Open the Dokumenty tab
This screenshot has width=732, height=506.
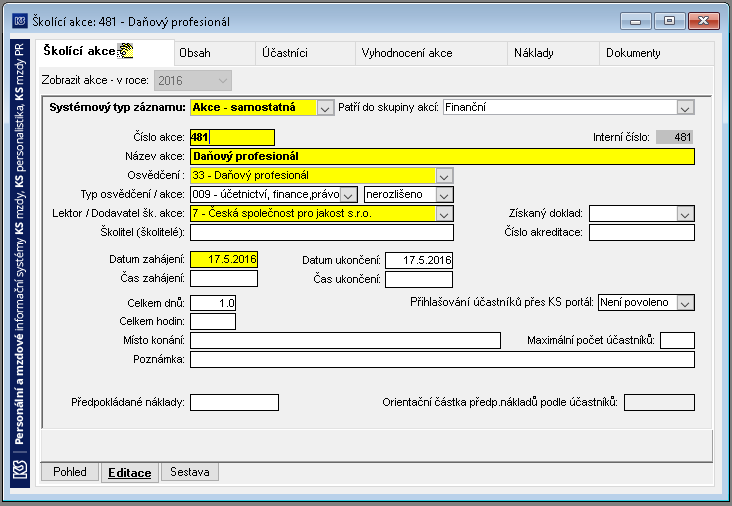click(x=656, y=53)
